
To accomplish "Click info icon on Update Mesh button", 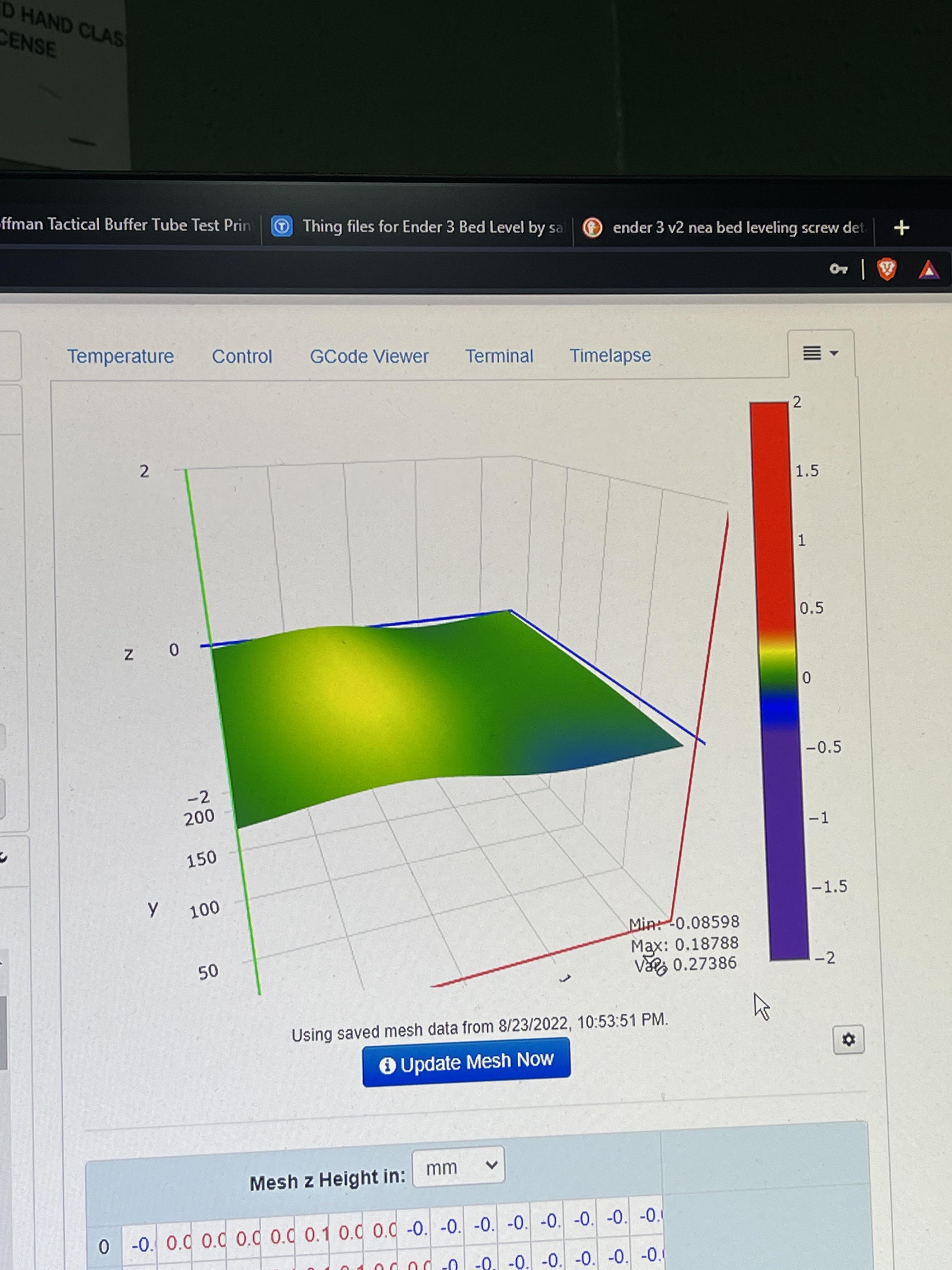I will pos(387,1065).
